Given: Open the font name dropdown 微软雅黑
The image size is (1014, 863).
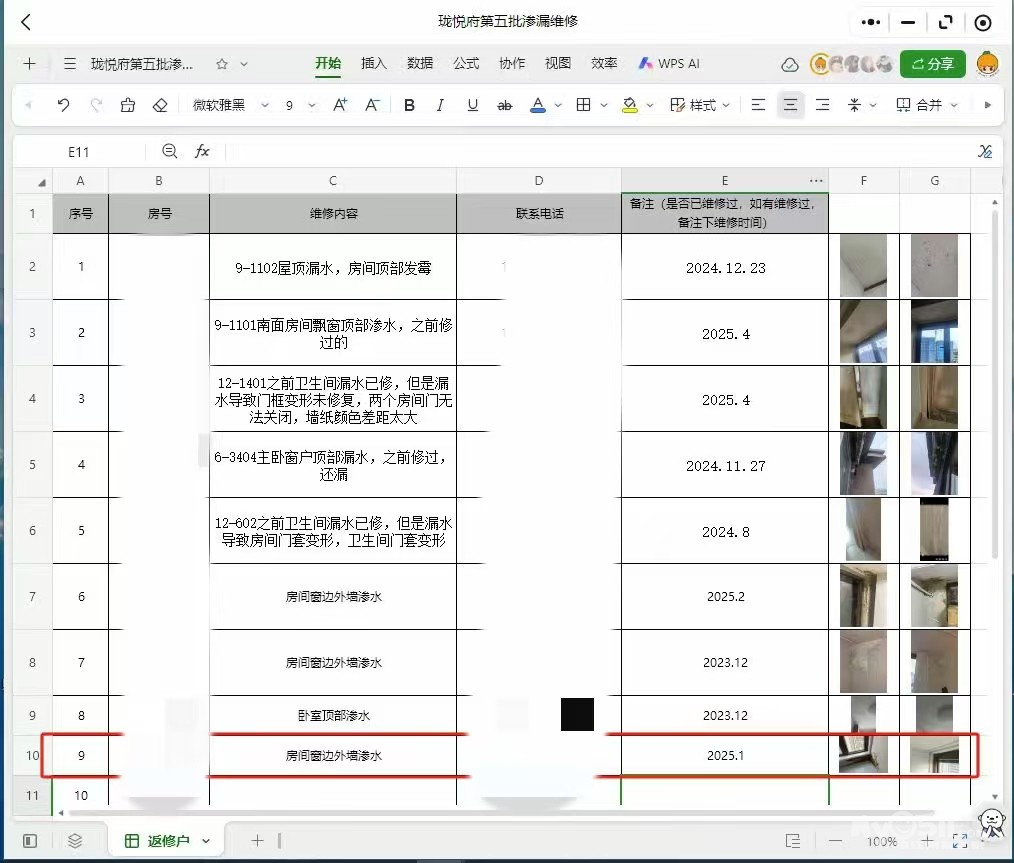Looking at the screenshot, I should coord(229,105).
